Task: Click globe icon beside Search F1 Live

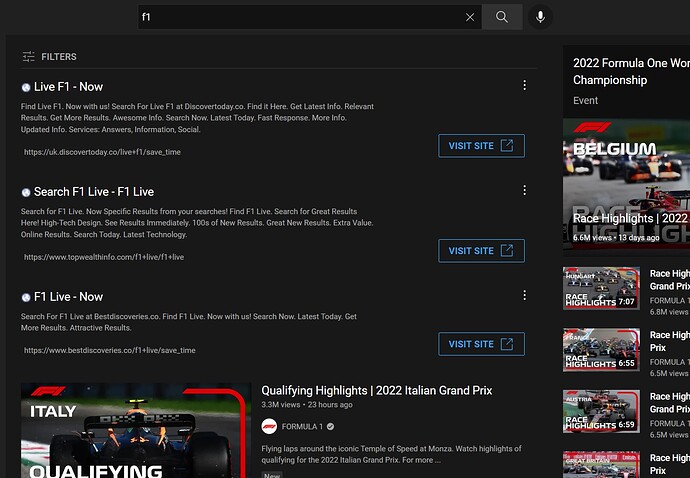Action: [26, 192]
